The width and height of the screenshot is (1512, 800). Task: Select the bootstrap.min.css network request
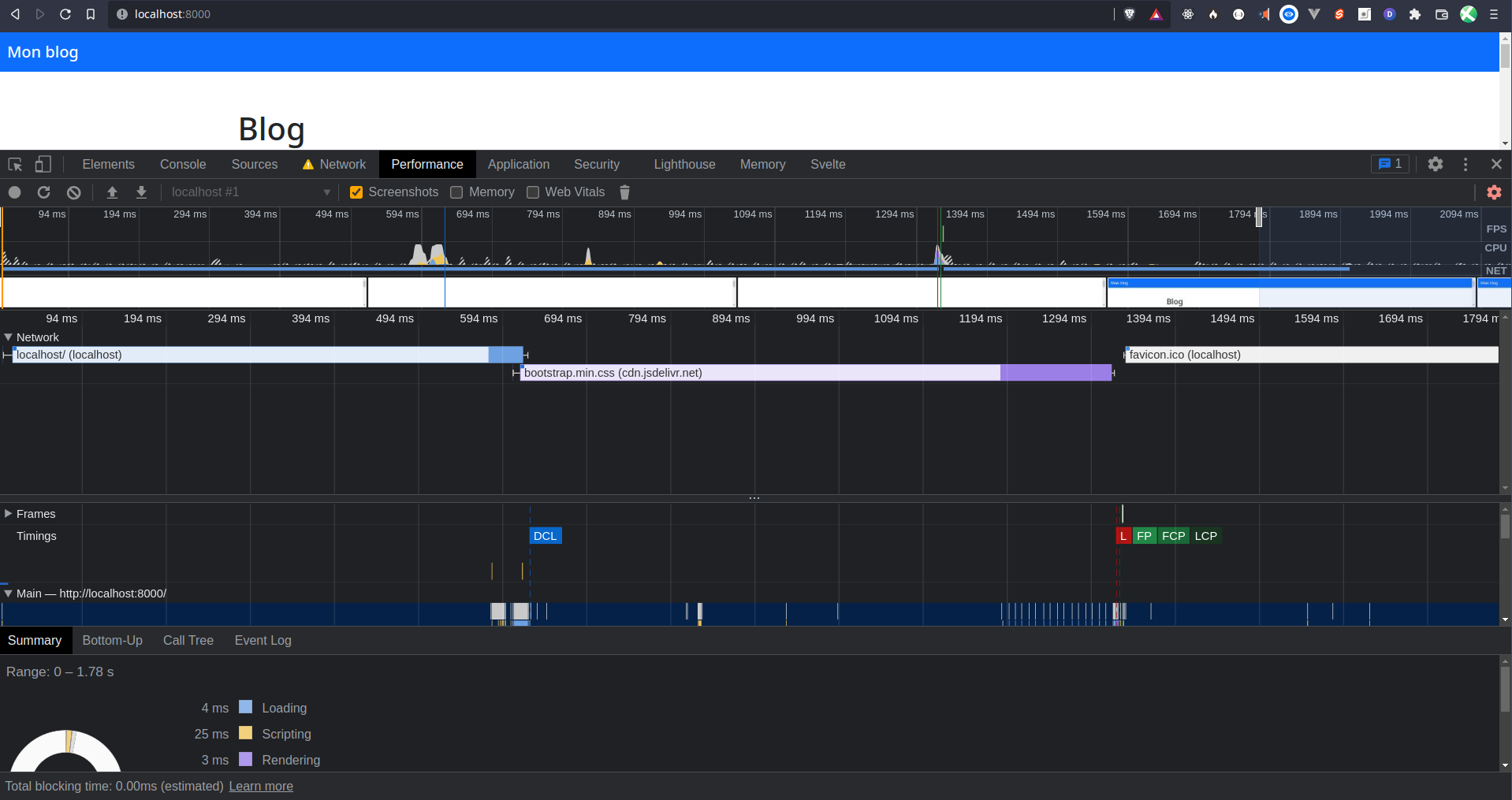pos(816,373)
